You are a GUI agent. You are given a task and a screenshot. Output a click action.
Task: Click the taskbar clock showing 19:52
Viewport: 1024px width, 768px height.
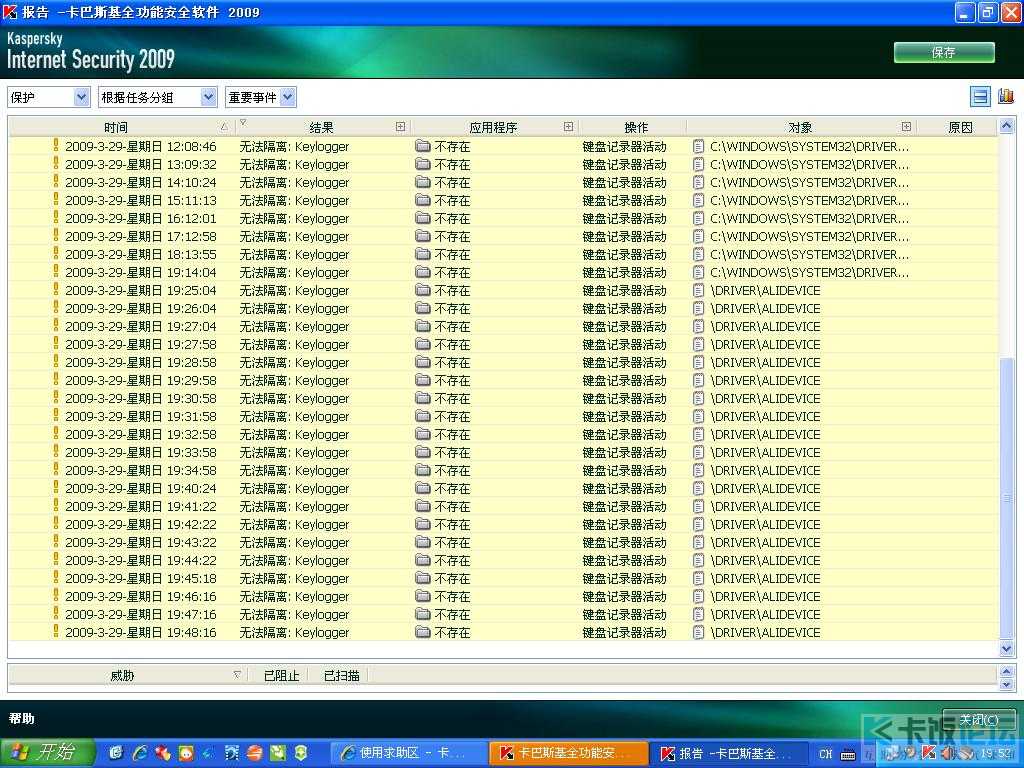[x=996, y=754]
